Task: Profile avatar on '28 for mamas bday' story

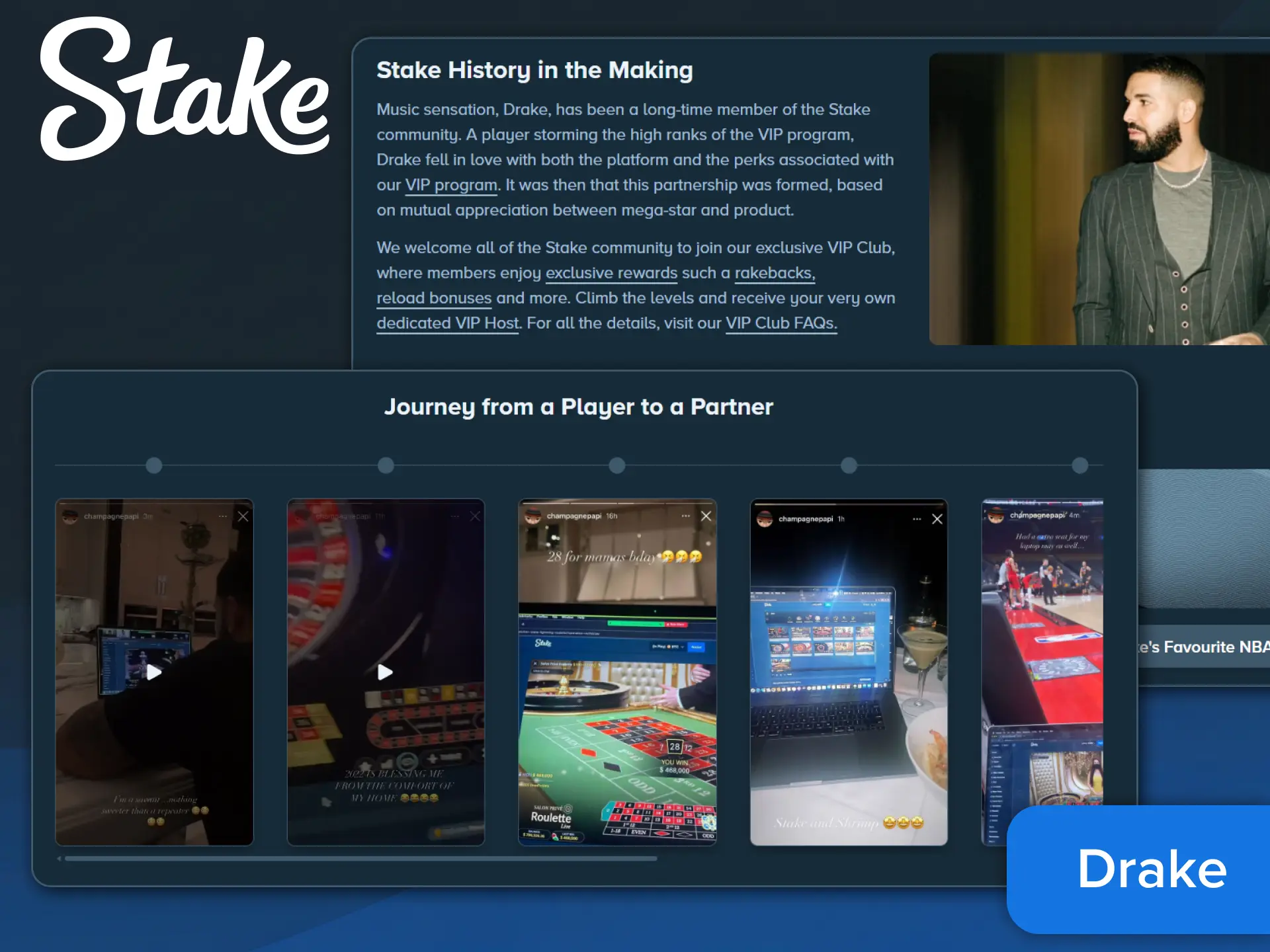Action: [x=533, y=516]
